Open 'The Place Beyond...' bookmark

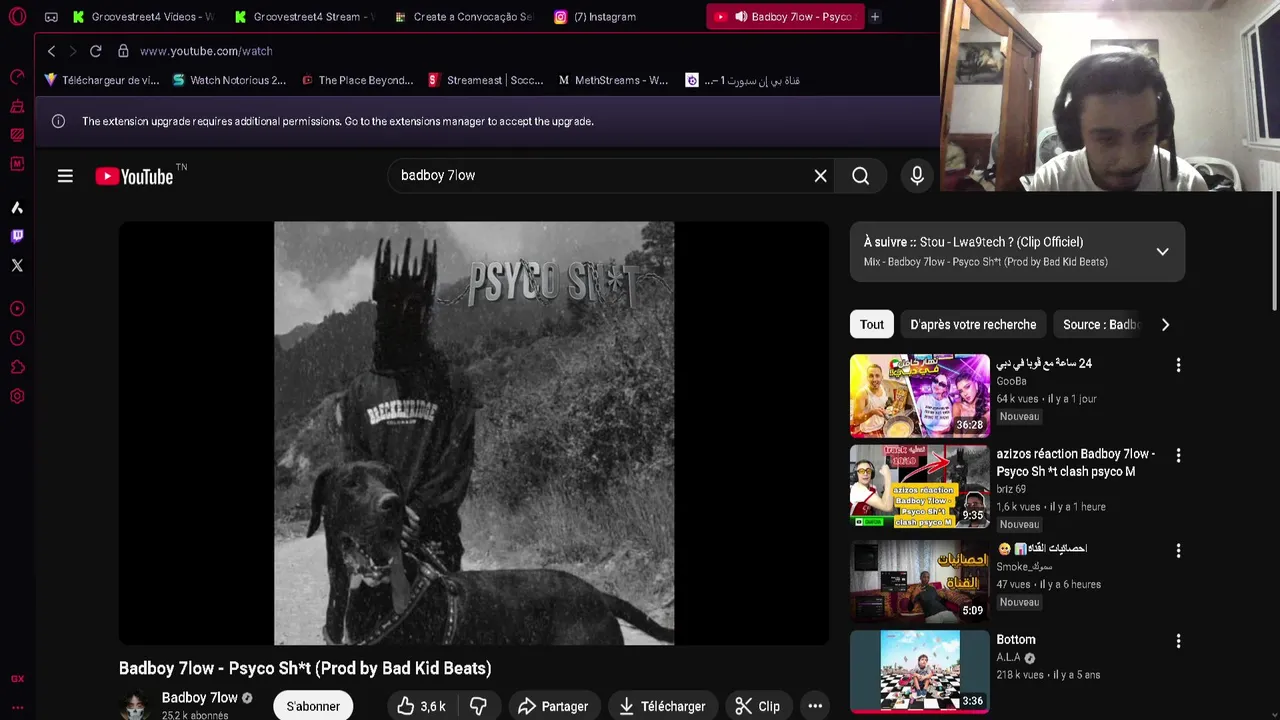pos(357,80)
